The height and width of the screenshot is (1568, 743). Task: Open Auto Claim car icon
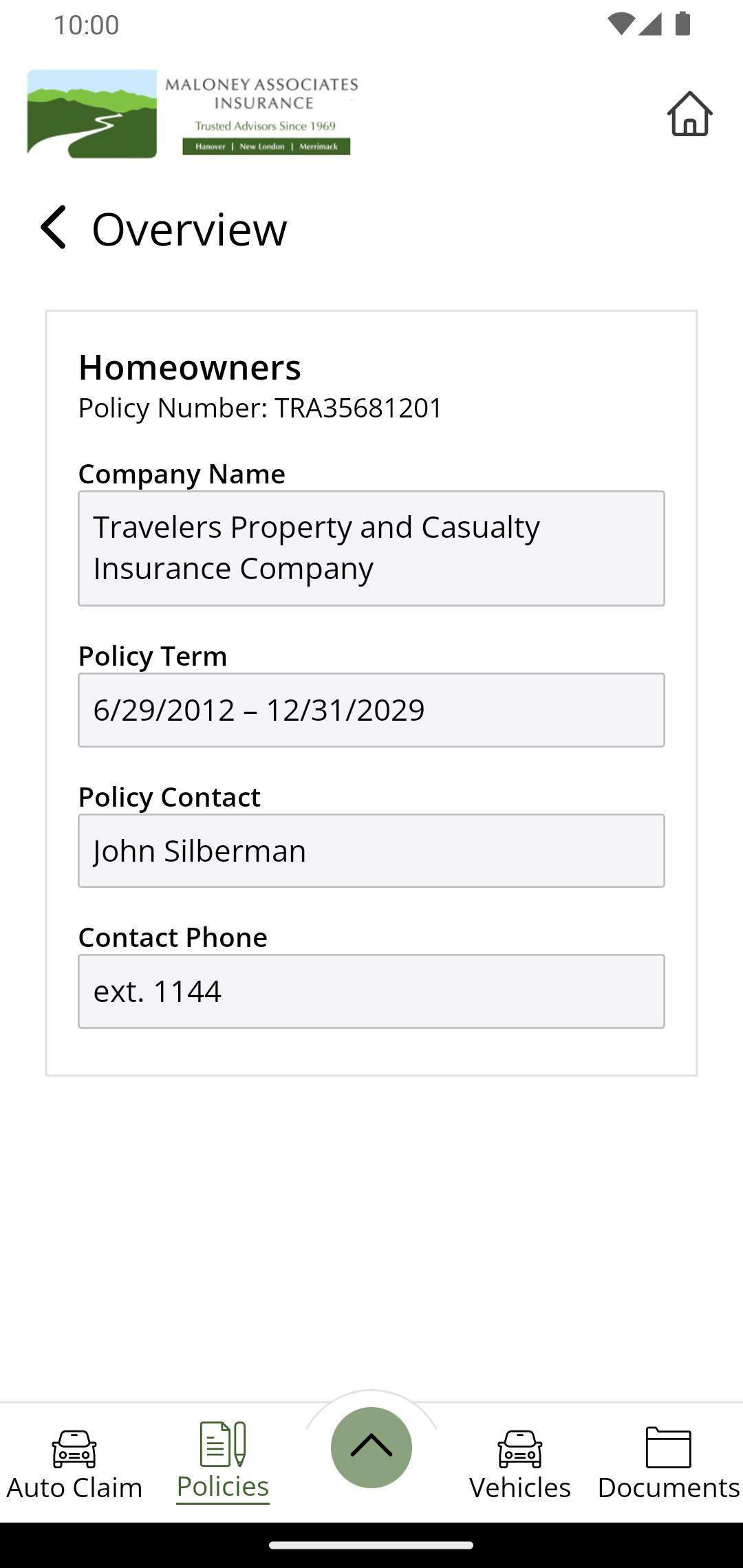[x=74, y=1447]
